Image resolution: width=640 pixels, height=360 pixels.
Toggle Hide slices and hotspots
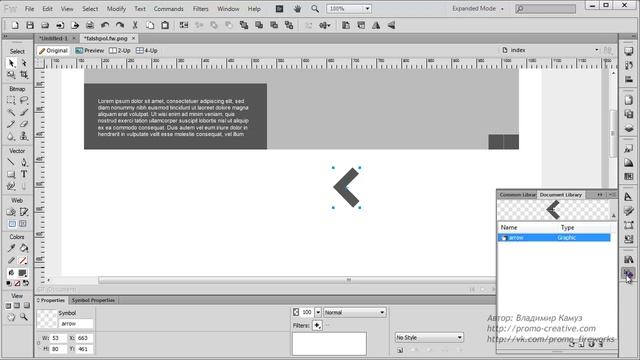(12, 224)
